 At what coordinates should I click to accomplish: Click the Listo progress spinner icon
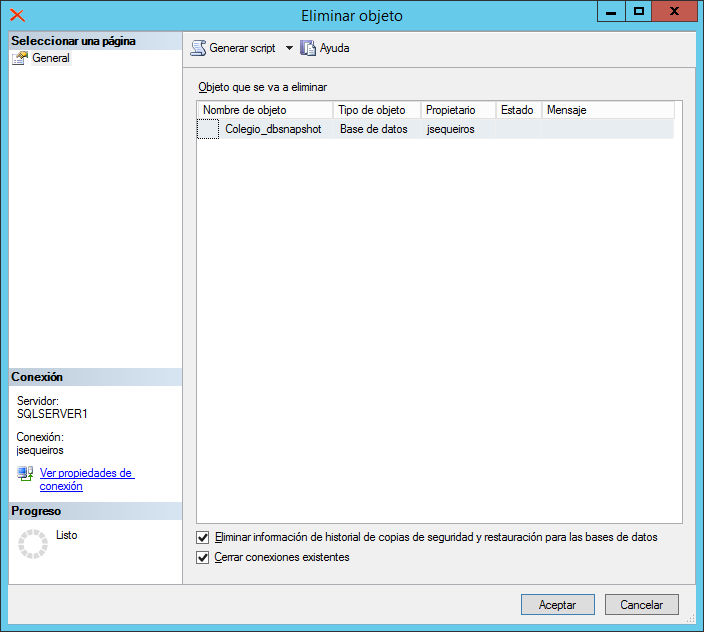tap(33, 544)
